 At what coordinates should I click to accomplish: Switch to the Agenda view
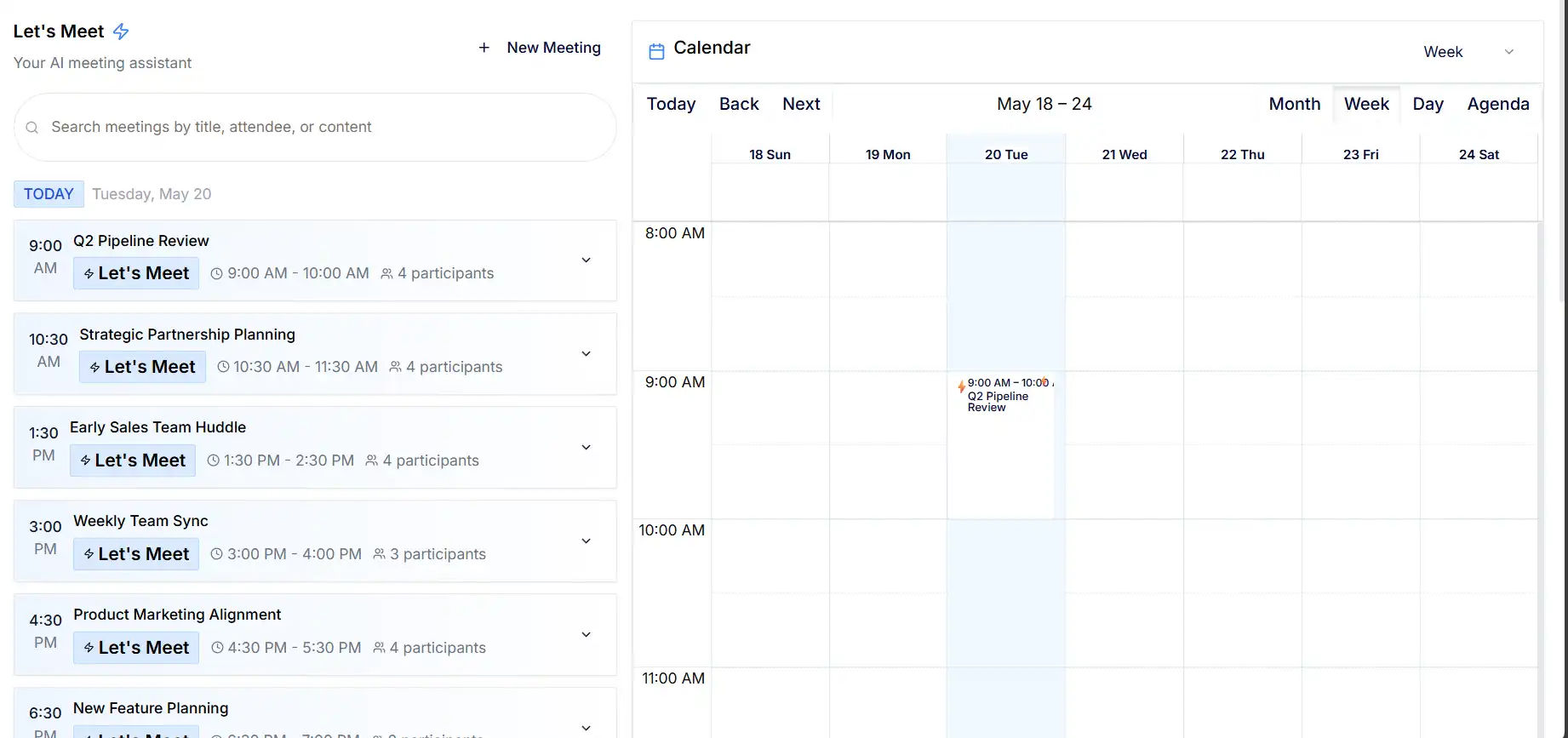[x=1498, y=103]
